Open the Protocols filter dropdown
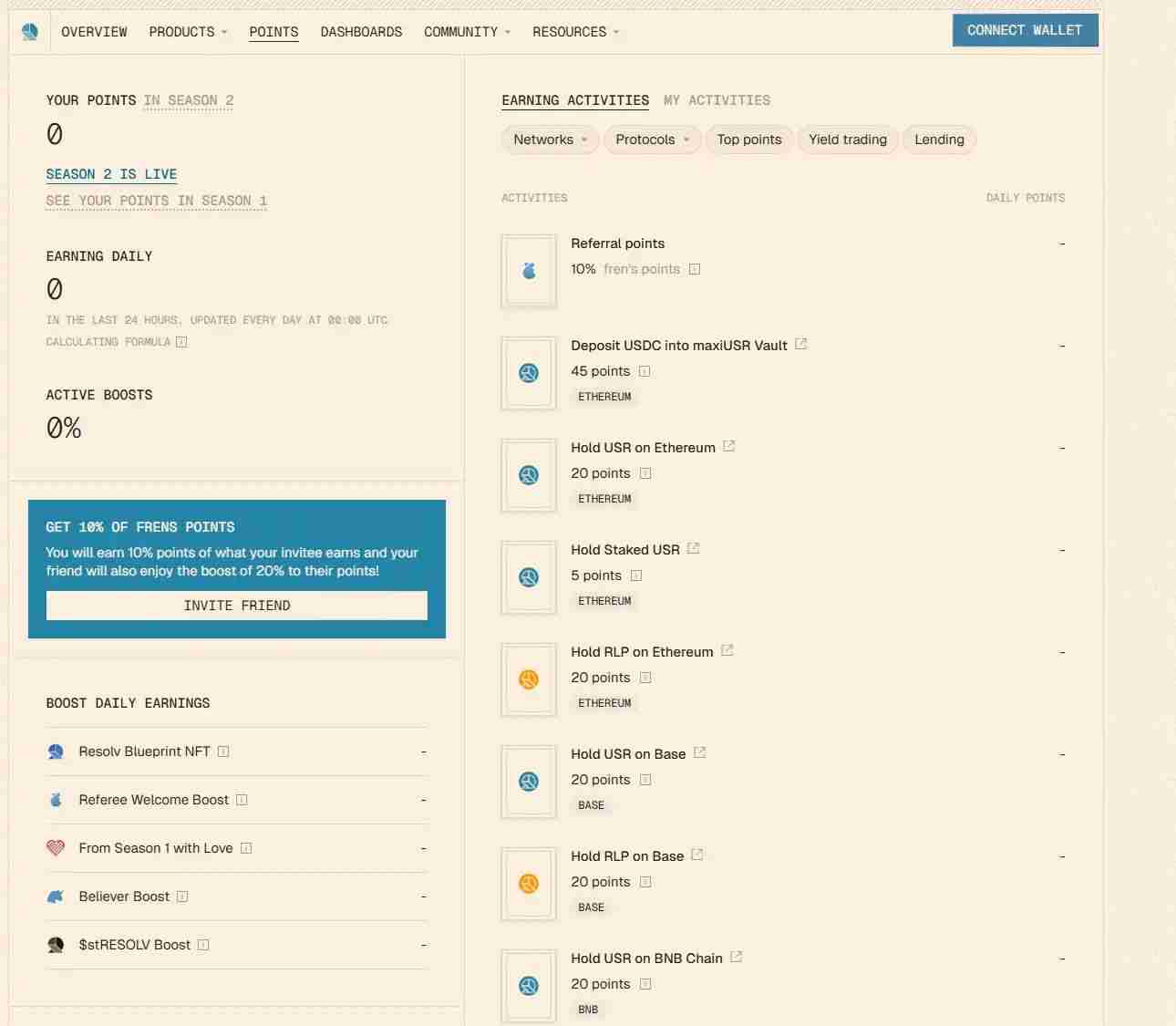Screen dimensions: 1176x1026 (652, 140)
